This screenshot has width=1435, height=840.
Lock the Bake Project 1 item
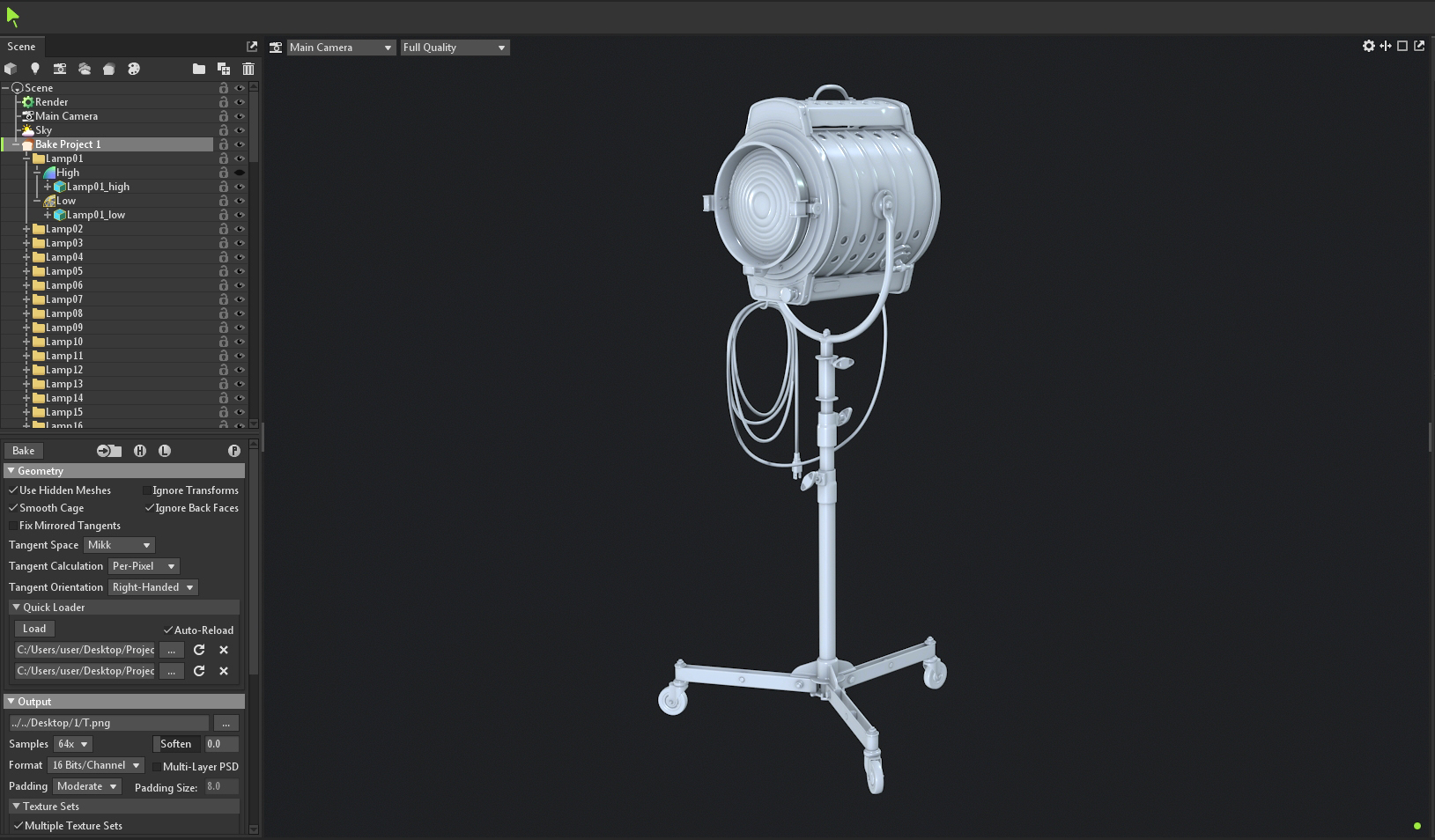coord(224,144)
